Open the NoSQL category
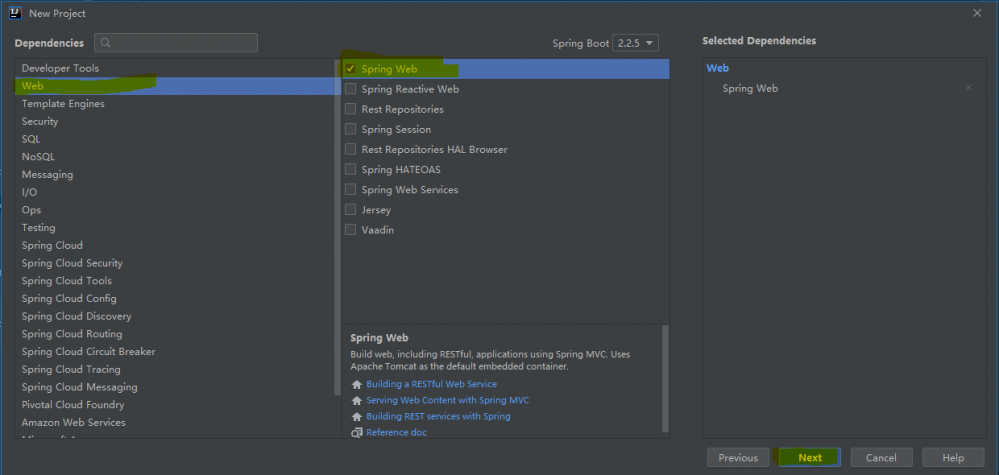Viewport: 999px width, 475px height. (x=177, y=157)
